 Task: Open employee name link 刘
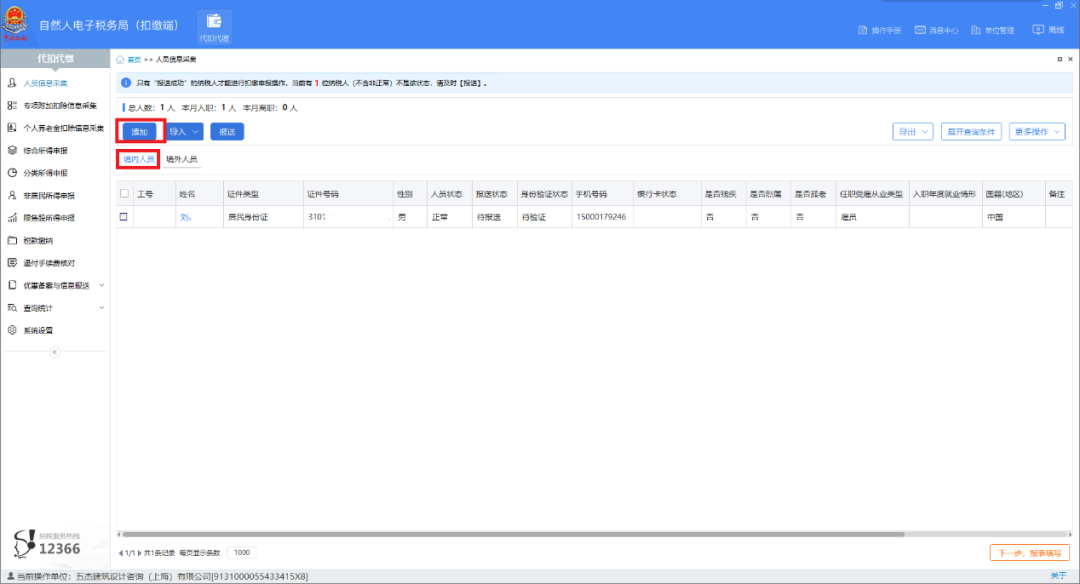pos(185,217)
